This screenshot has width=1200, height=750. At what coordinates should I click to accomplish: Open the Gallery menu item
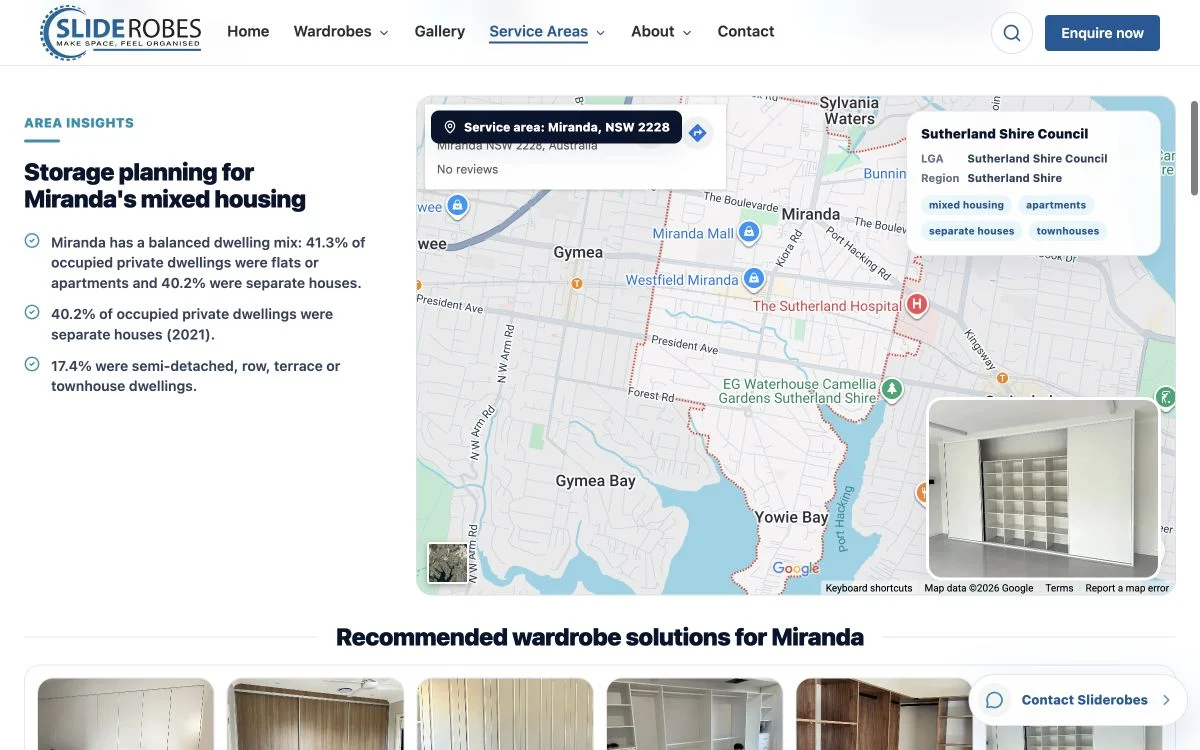pos(440,32)
